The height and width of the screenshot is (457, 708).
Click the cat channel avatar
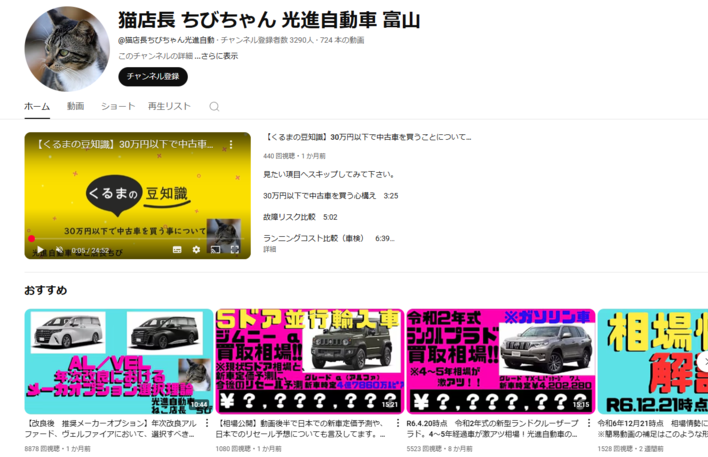[x=66, y=48]
